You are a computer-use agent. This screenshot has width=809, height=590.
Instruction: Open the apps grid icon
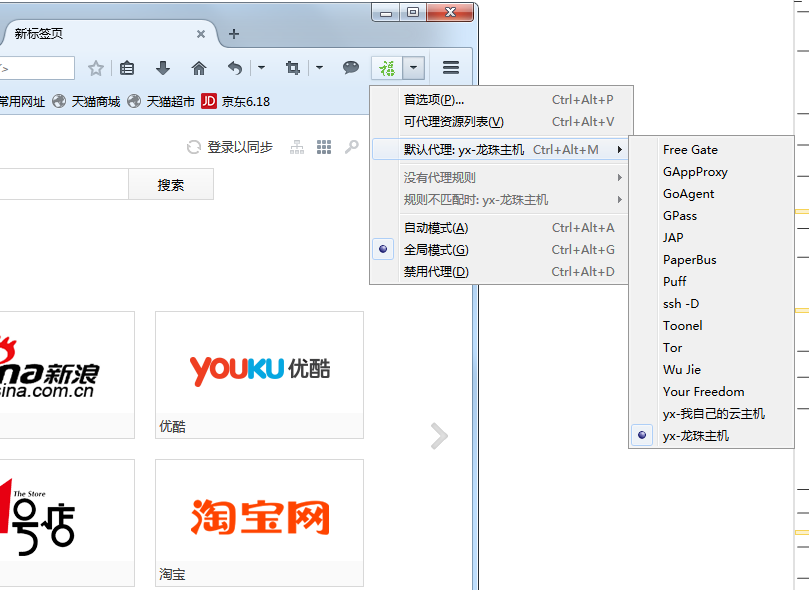[x=324, y=148]
